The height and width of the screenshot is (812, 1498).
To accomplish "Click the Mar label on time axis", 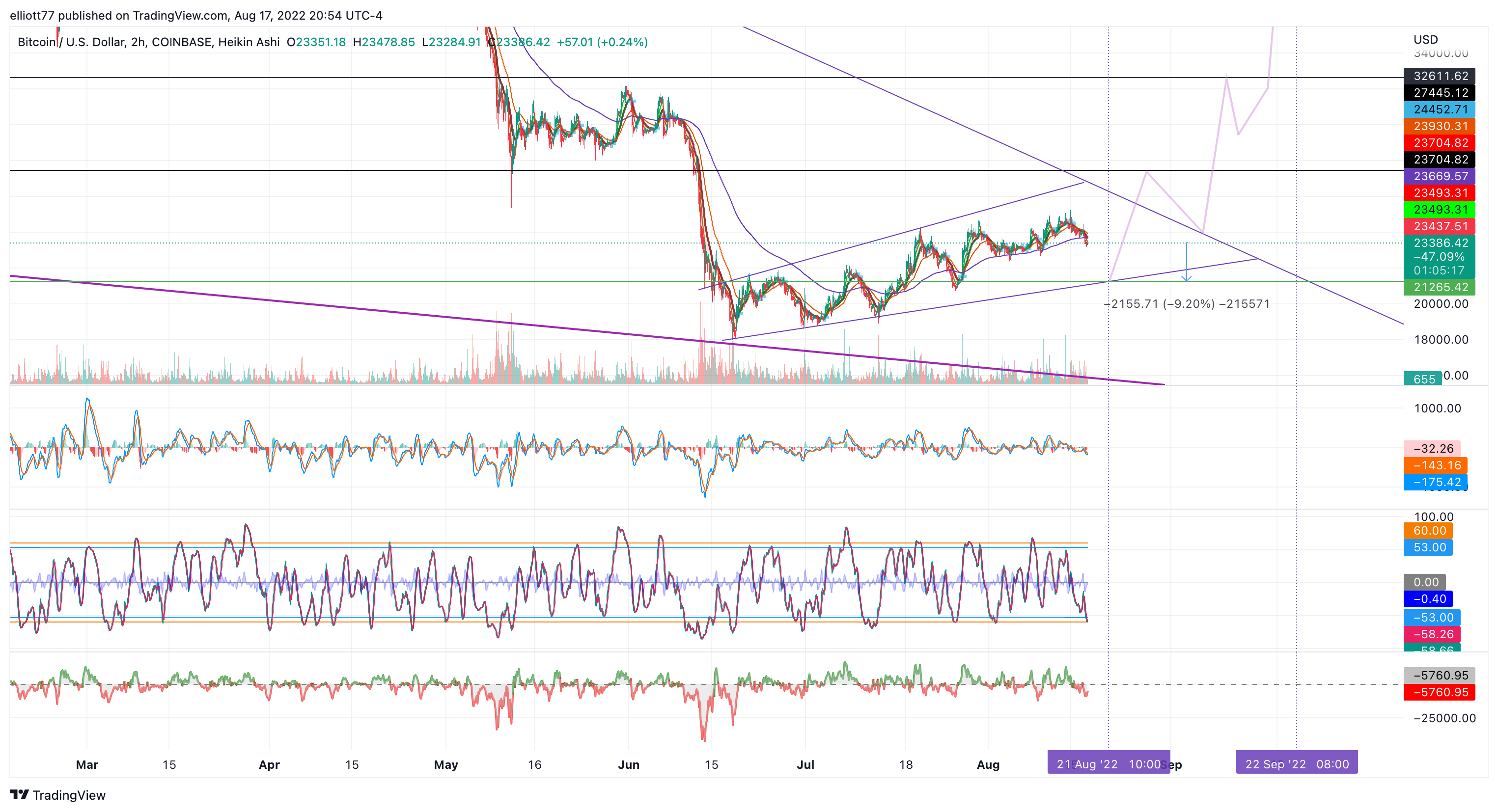I will 87,765.
